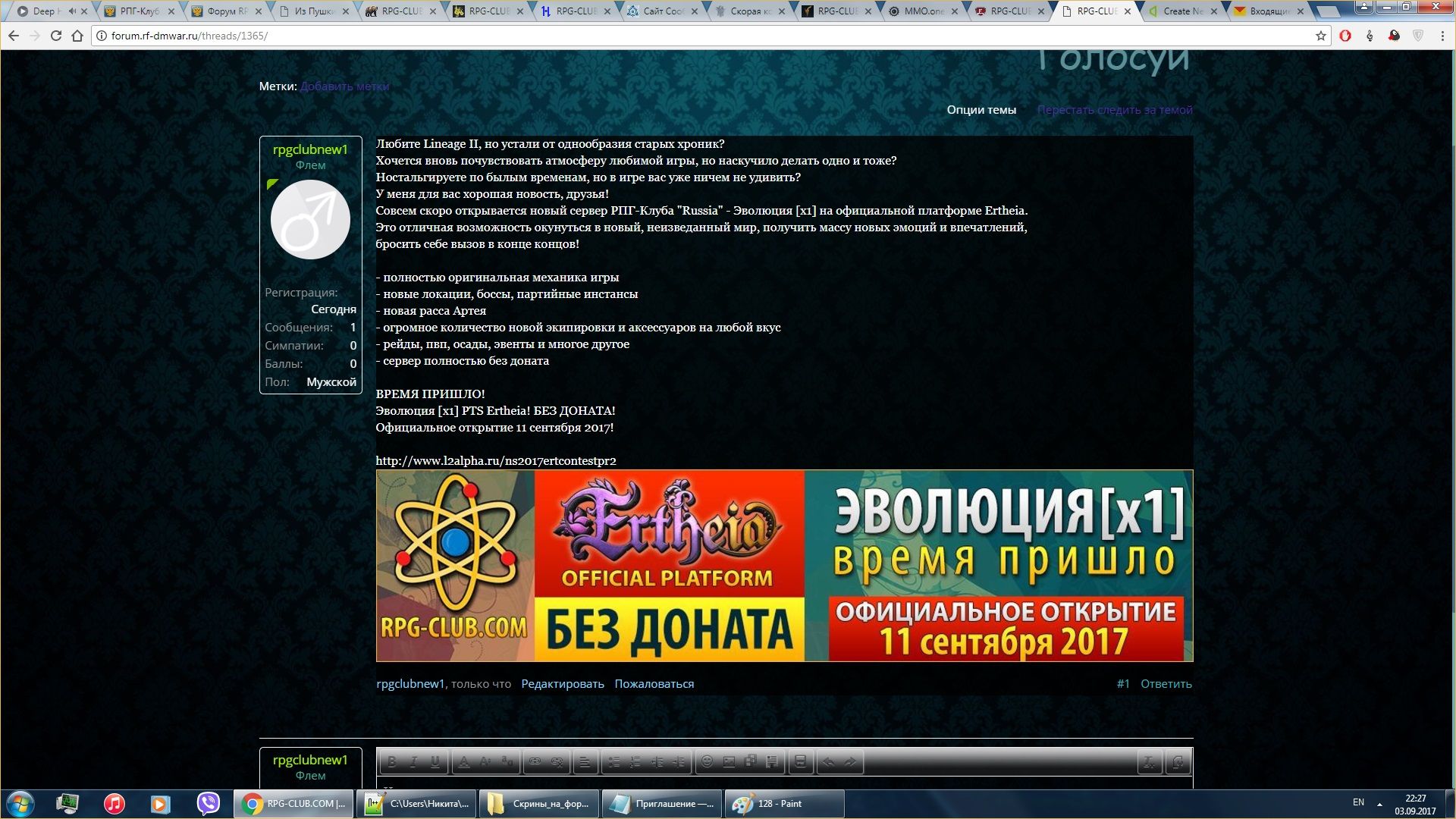1456x819 pixels.
Task: Insert media via editor toolbar
Action: click(x=751, y=762)
